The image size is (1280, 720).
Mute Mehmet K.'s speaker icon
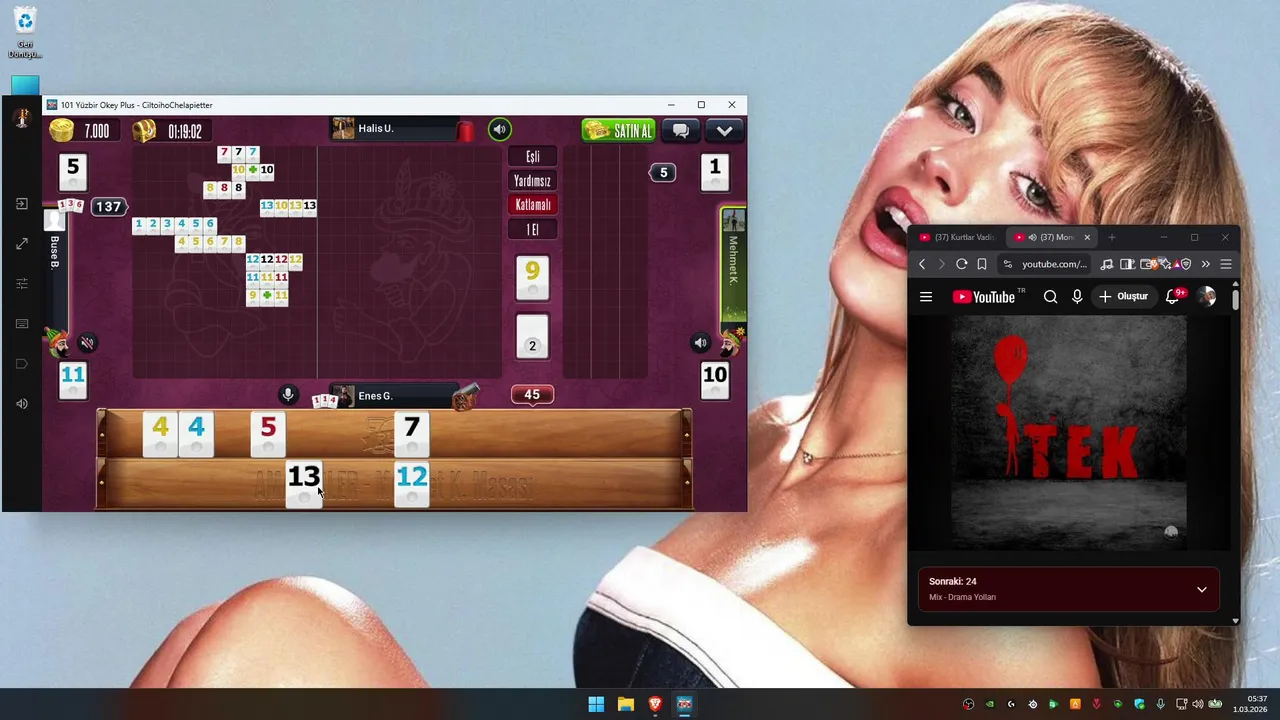[700, 343]
